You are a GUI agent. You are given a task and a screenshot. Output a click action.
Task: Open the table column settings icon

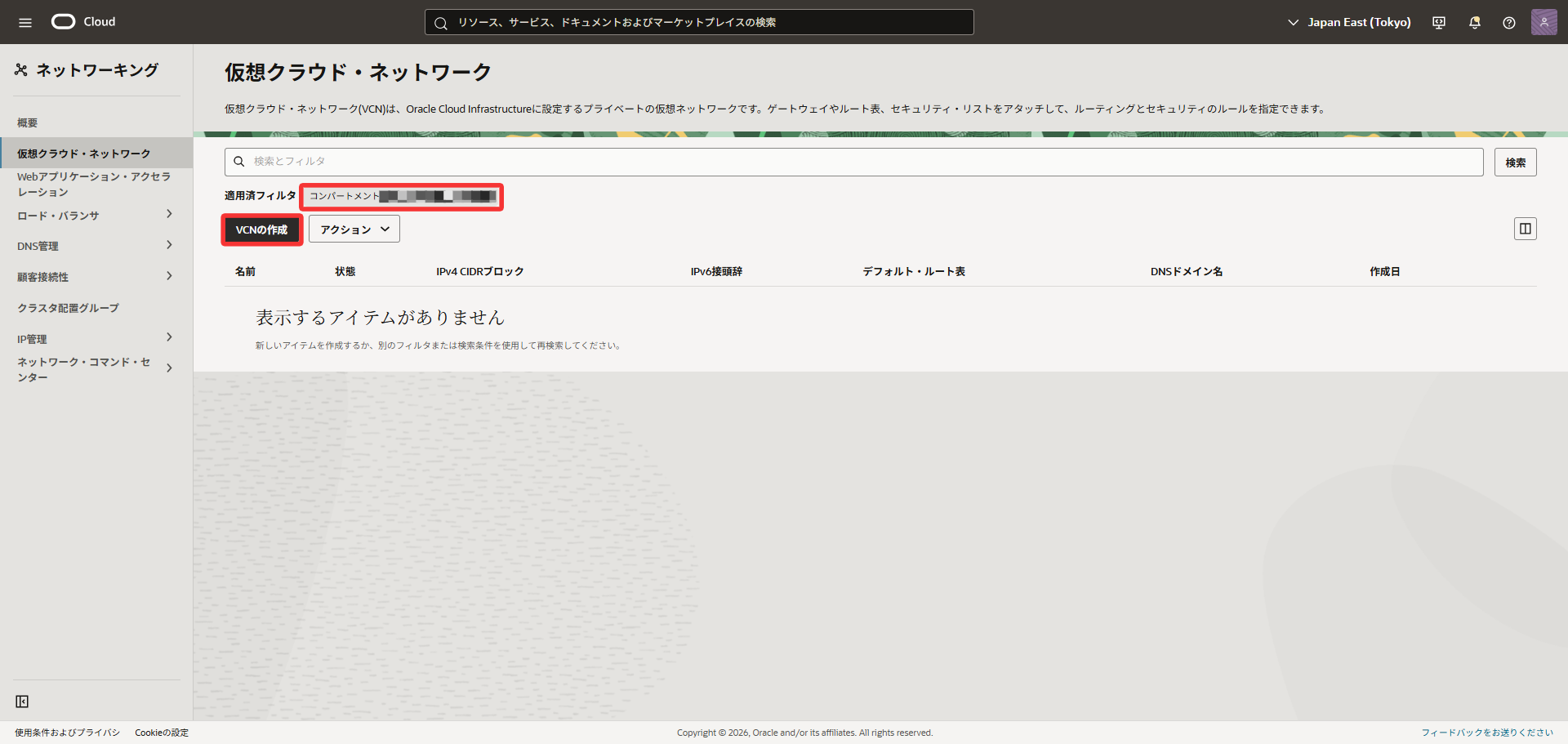(1526, 229)
